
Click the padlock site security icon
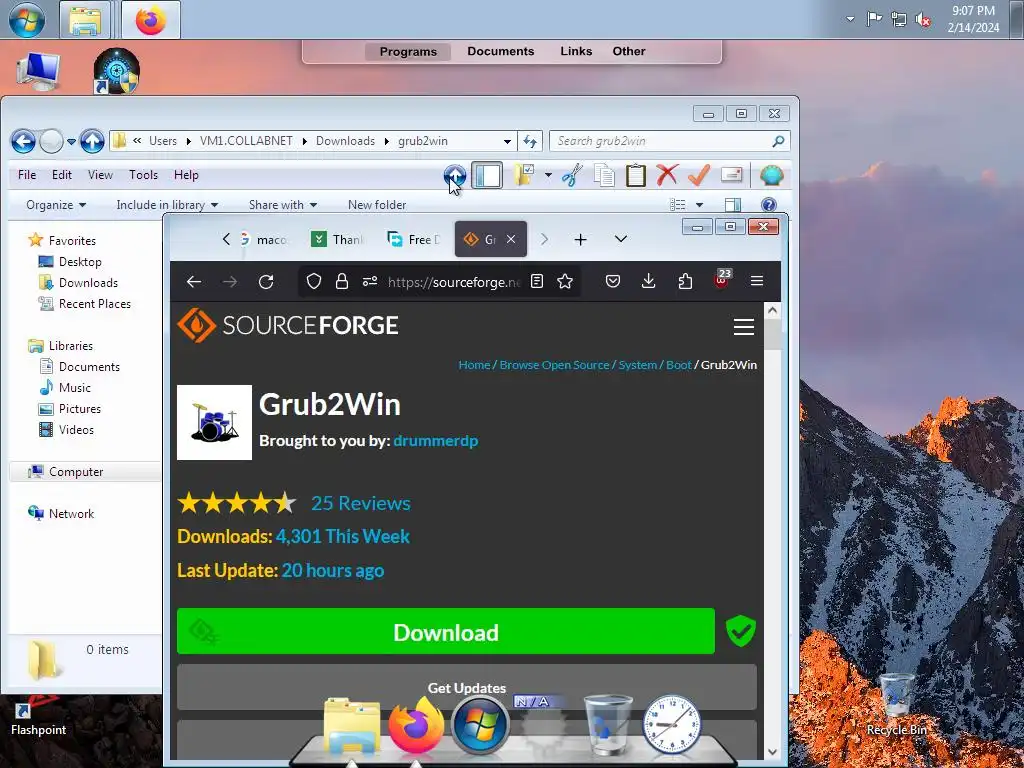coord(342,281)
